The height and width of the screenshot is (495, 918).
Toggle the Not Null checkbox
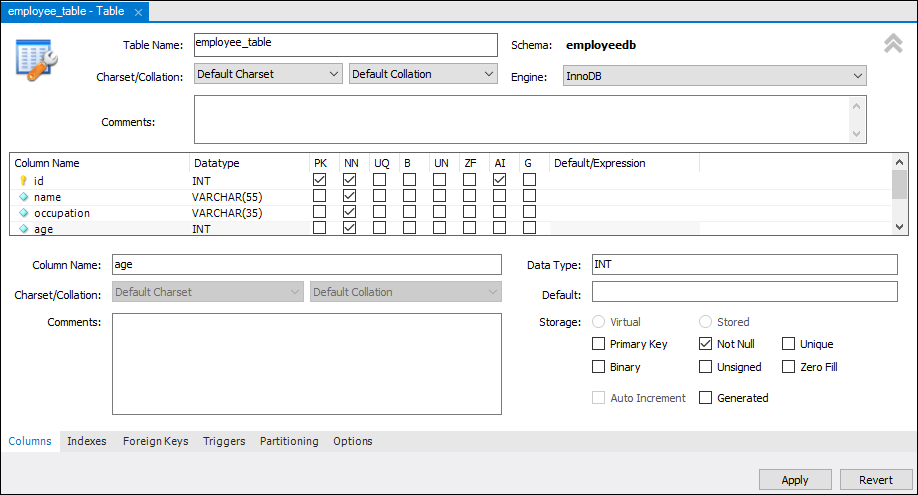click(706, 344)
